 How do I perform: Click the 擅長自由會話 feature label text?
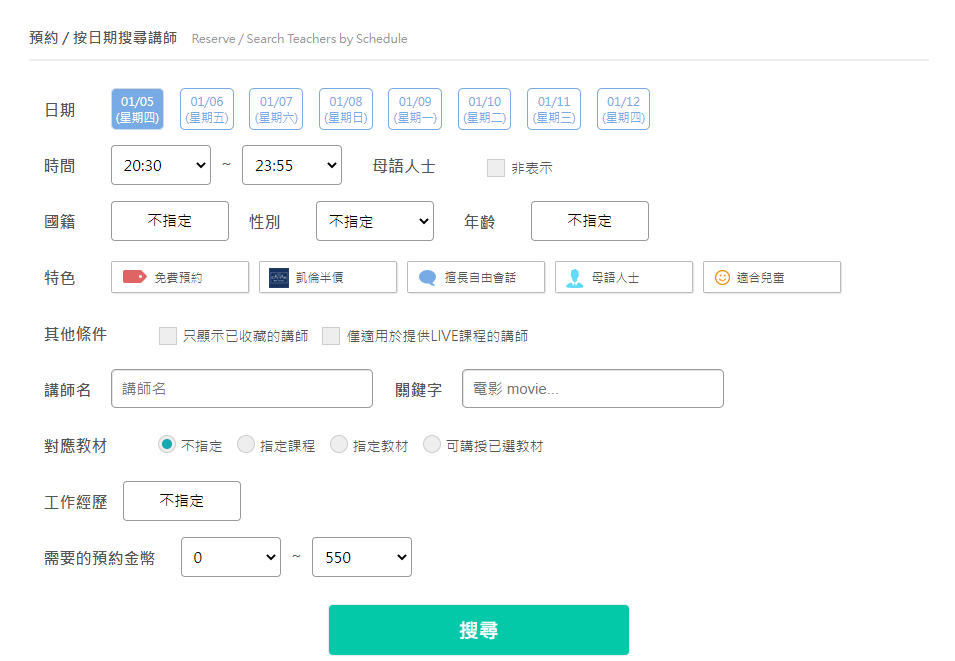tap(480, 278)
